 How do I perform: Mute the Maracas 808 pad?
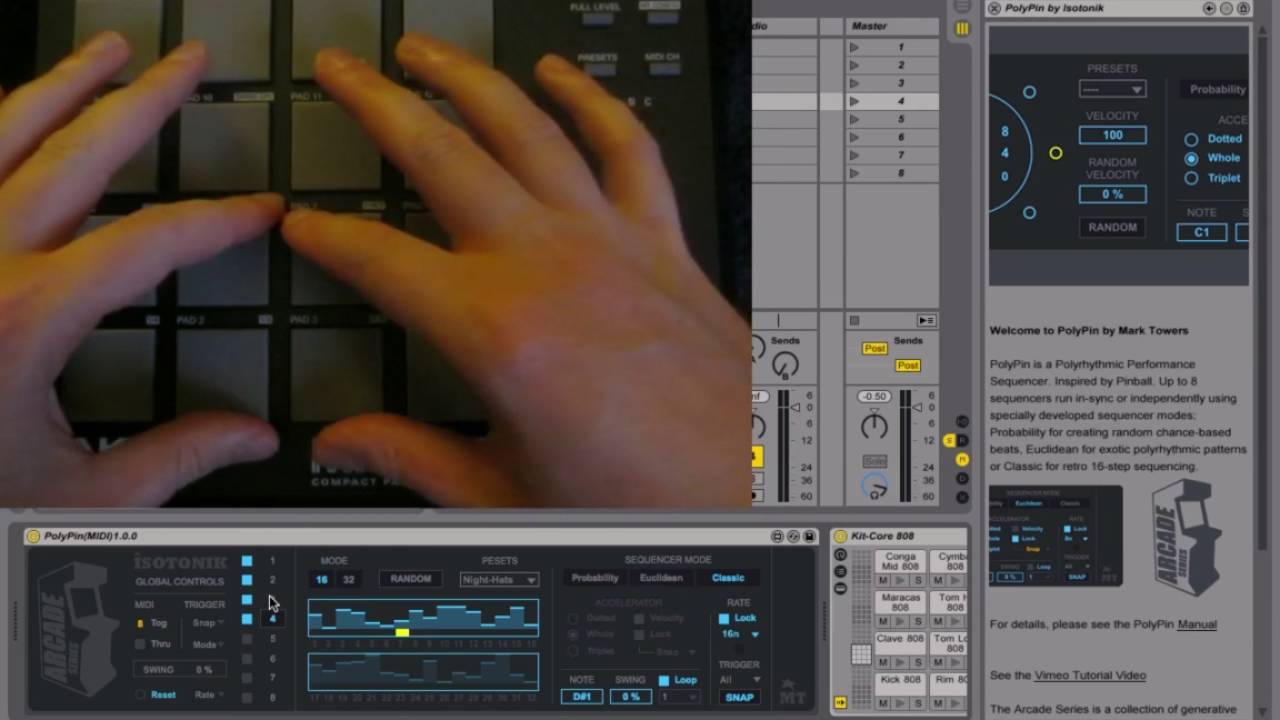(883, 621)
